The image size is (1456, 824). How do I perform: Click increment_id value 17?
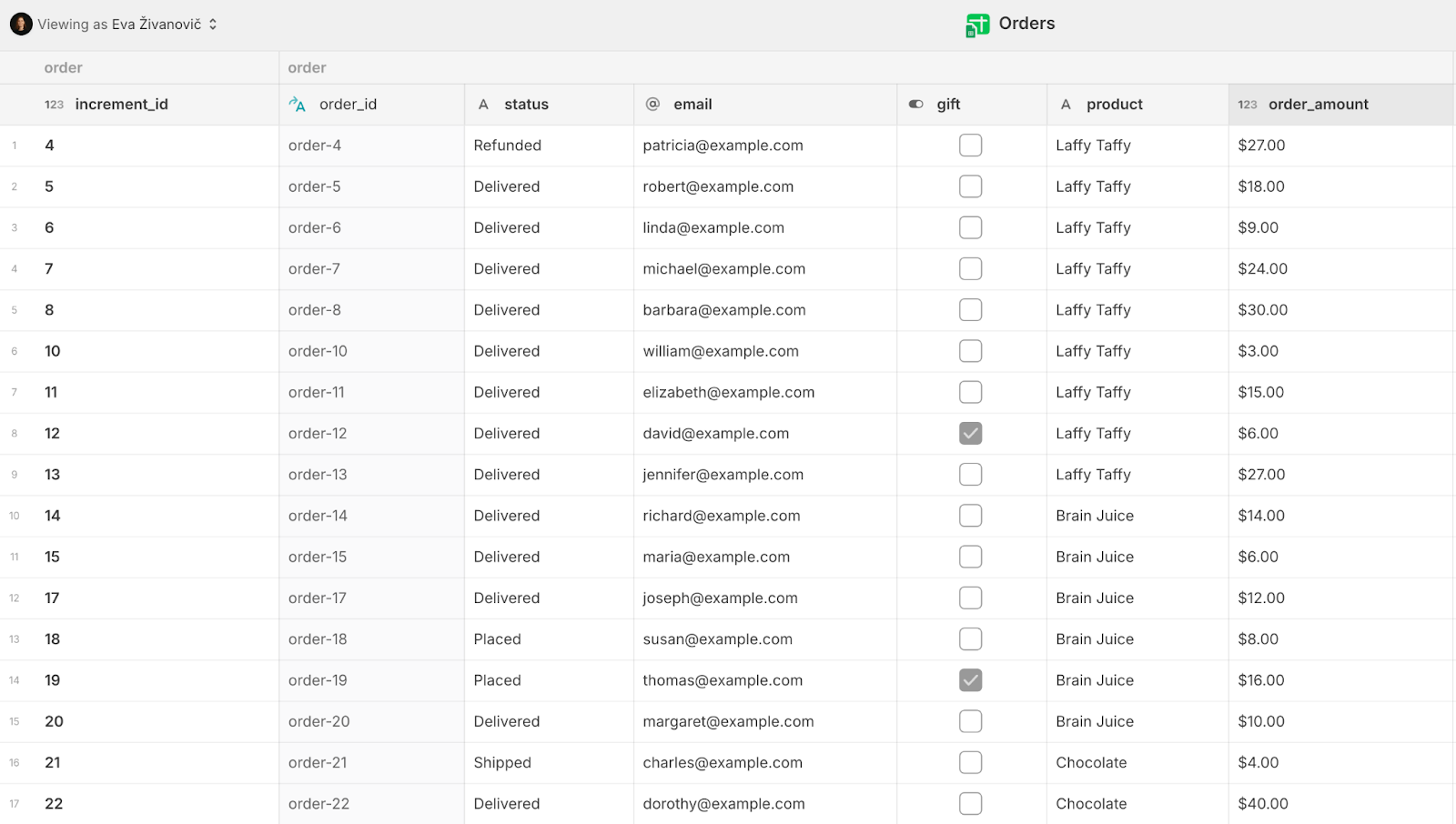click(52, 598)
